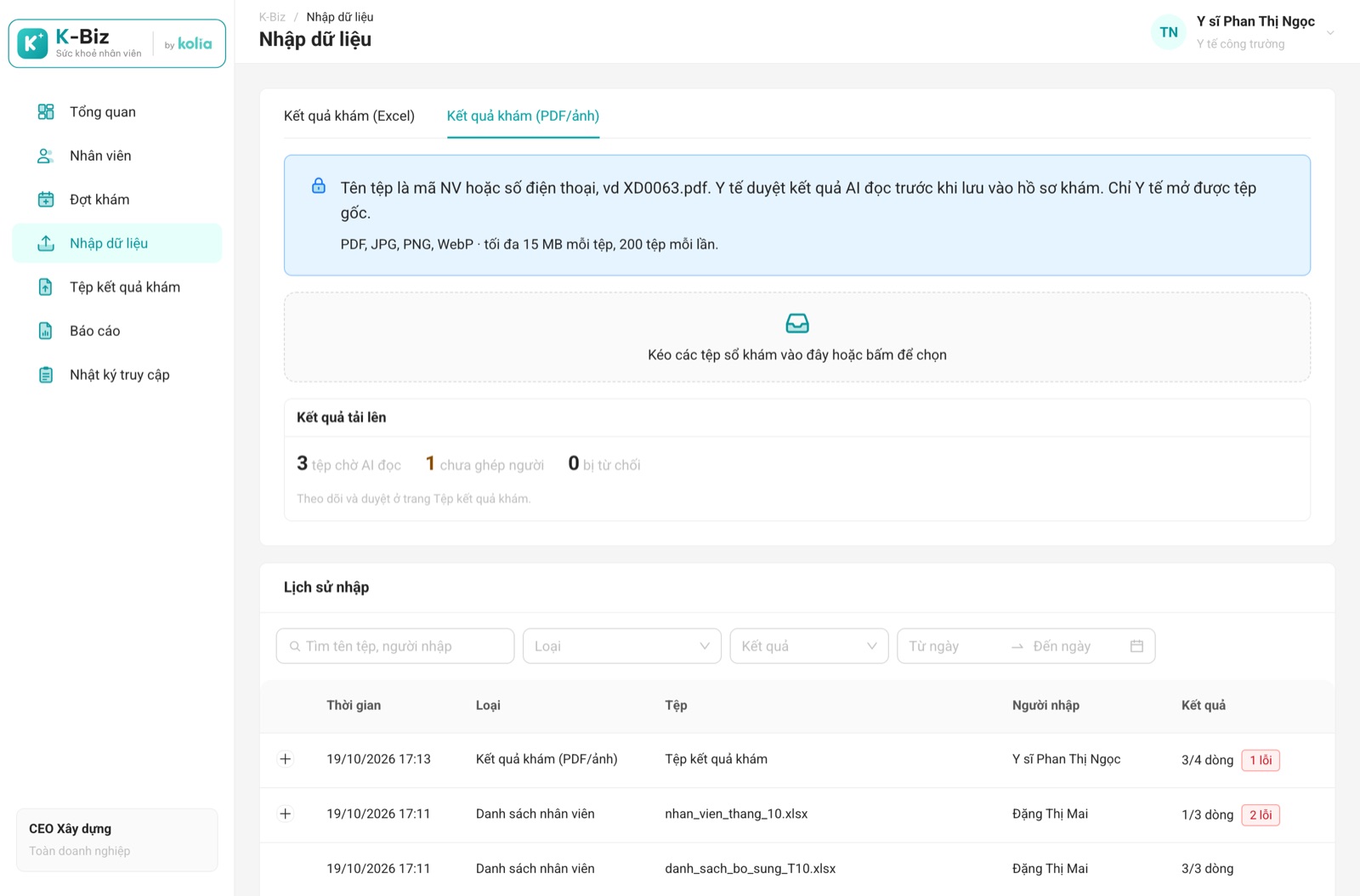Click the K-Biz logo icon

[x=32, y=43]
